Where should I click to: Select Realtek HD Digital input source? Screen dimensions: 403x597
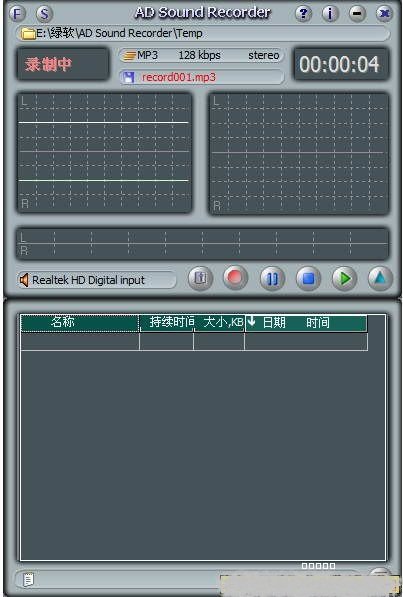click(x=88, y=281)
